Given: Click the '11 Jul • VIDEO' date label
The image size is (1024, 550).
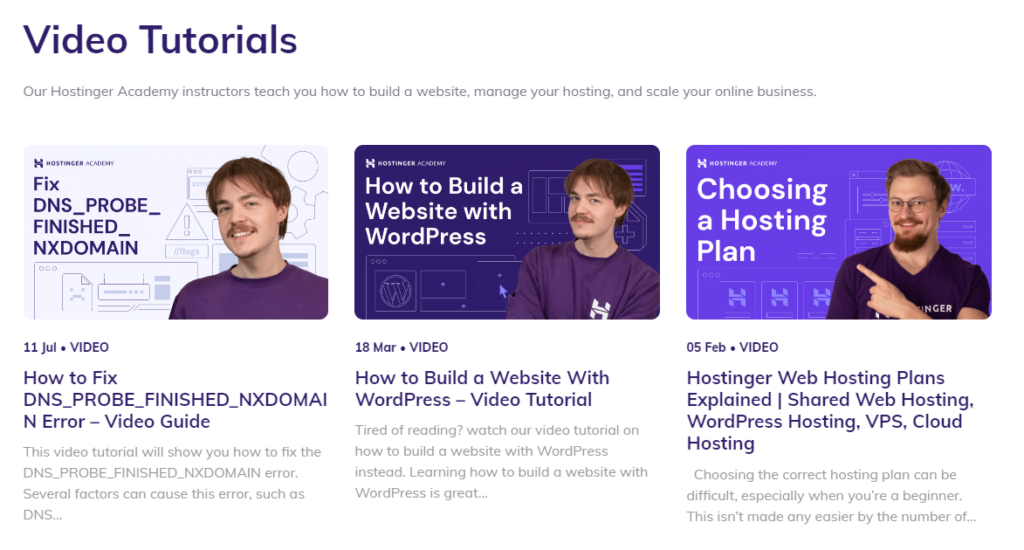Looking at the screenshot, I should point(66,348).
